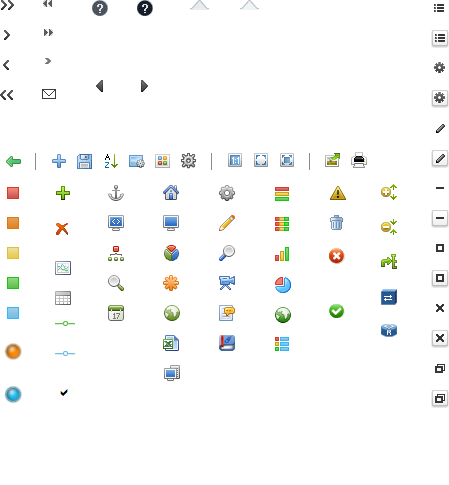449x485 pixels.
Task: Click the blue trash can icon
Action: pos(336,223)
